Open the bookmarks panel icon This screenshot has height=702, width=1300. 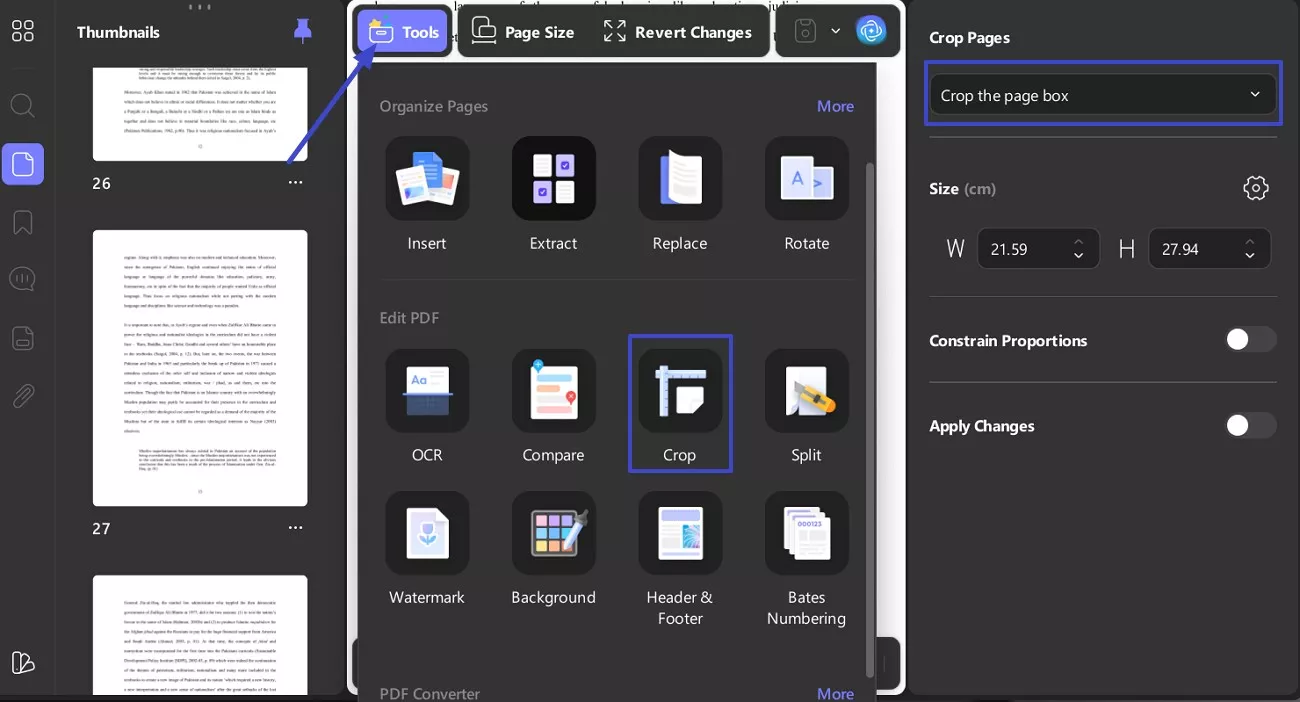pos(22,222)
